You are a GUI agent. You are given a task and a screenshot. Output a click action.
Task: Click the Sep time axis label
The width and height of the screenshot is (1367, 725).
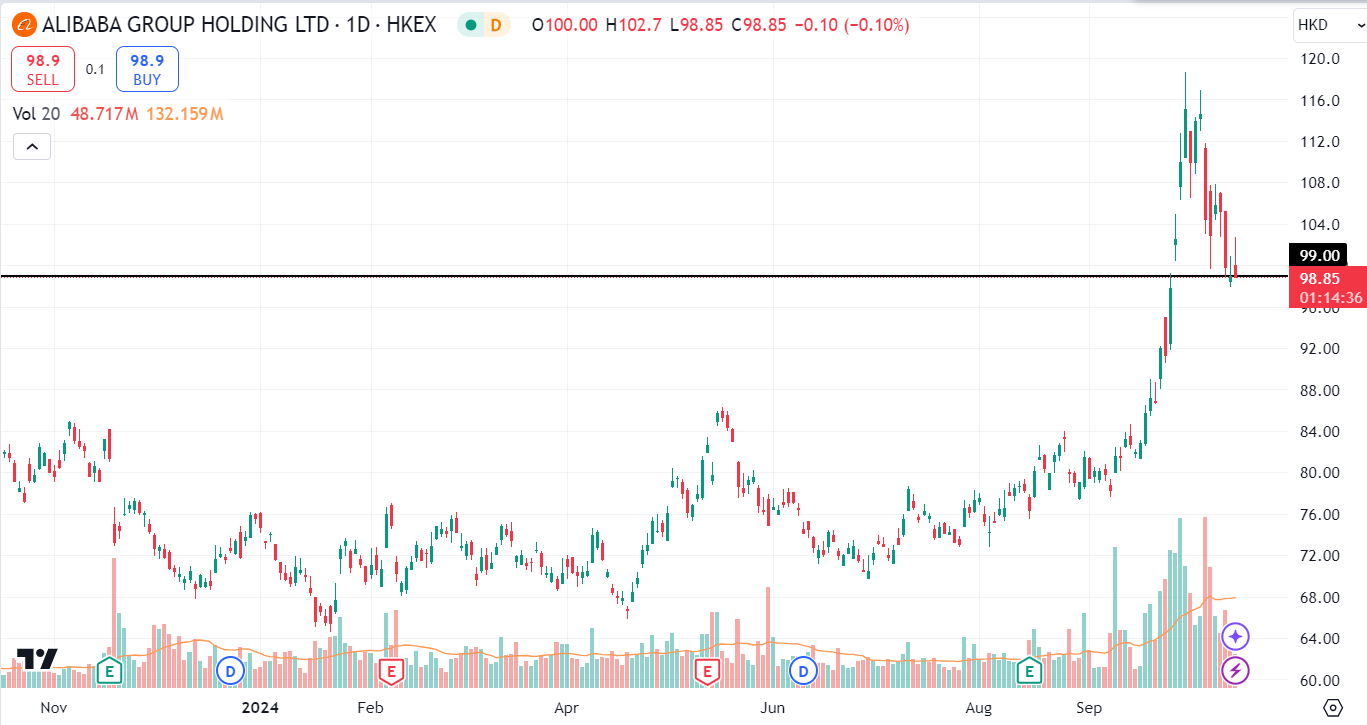(1089, 708)
